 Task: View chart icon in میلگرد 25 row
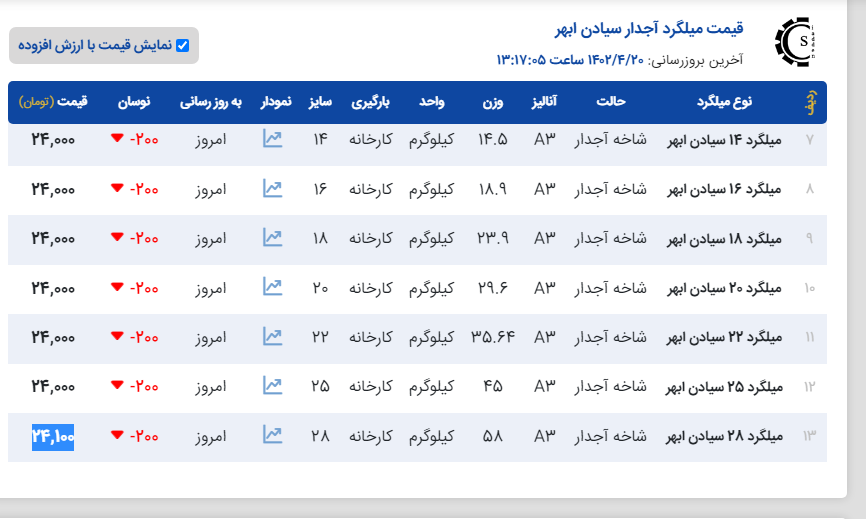pos(272,385)
